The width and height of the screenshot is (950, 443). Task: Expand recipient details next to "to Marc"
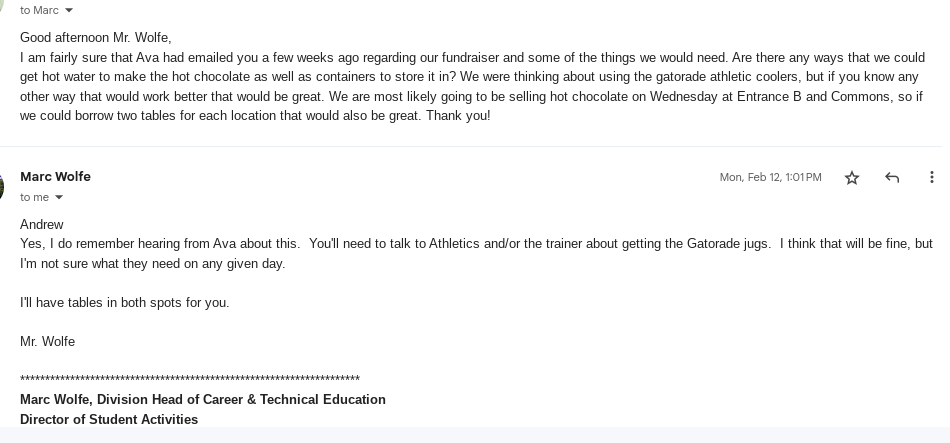pyautogui.click(x=69, y=10)
